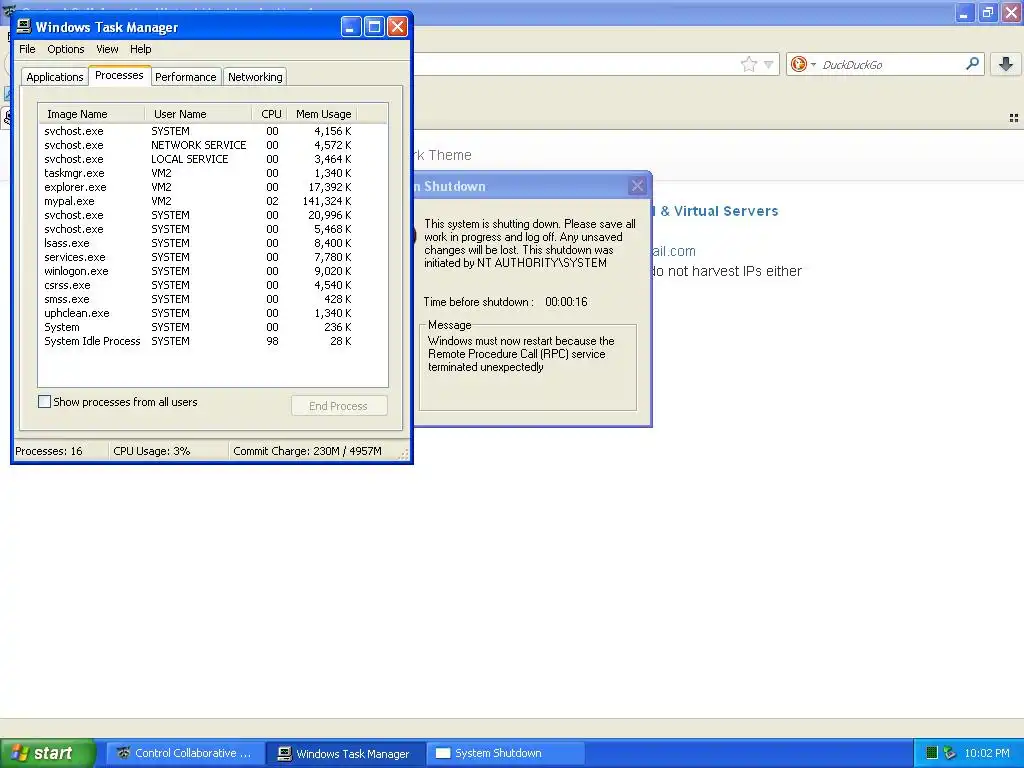
Task: Minimize the Windows Task Manager window
Action: coord(351,27)
